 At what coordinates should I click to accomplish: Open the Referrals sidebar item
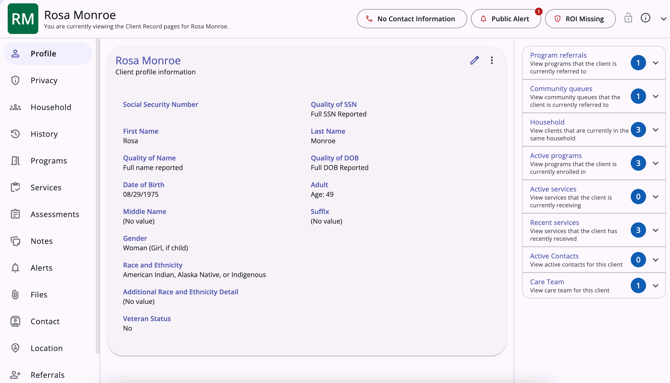pos(48,375)
